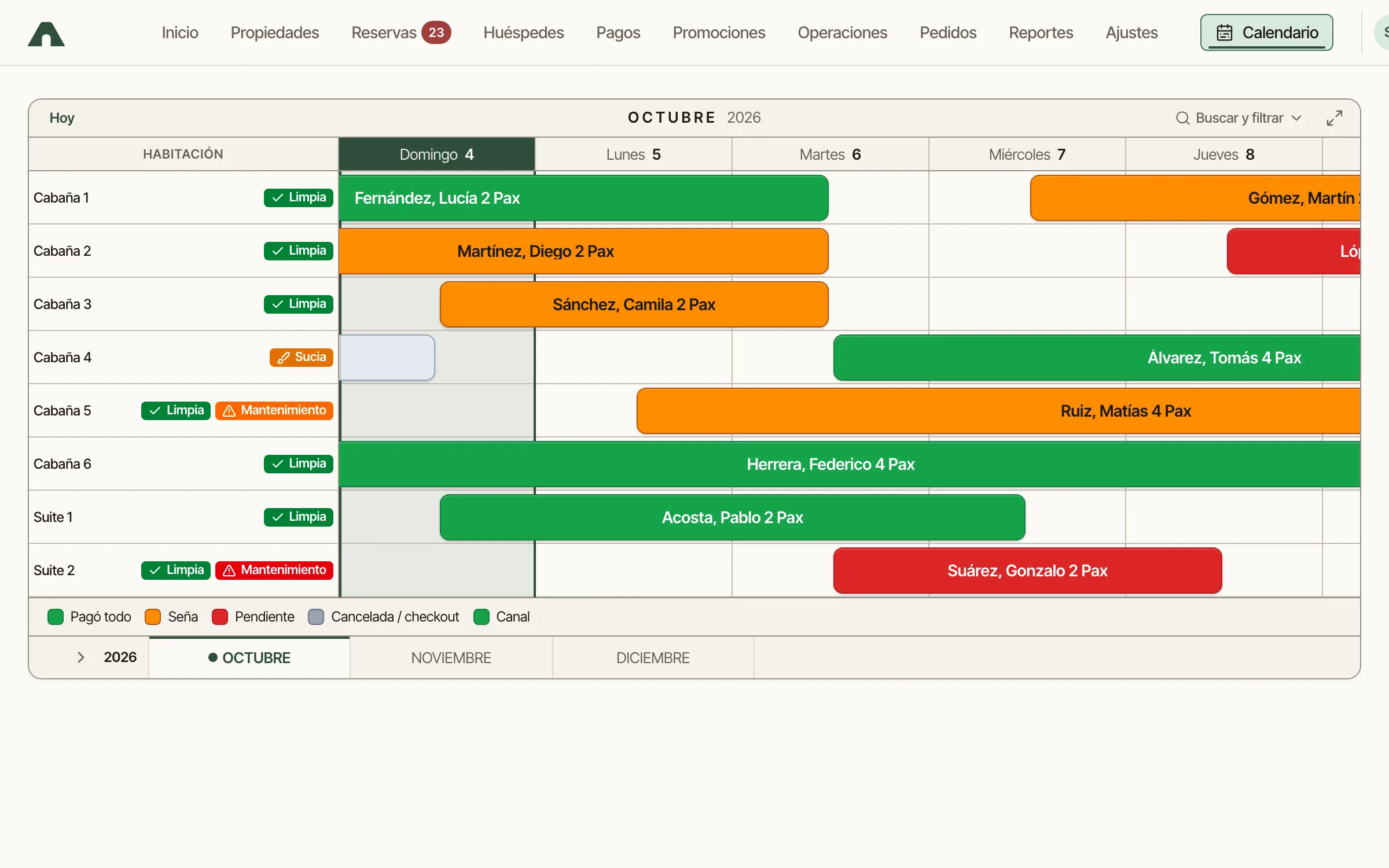Click the app logo icon

[46, 34]
